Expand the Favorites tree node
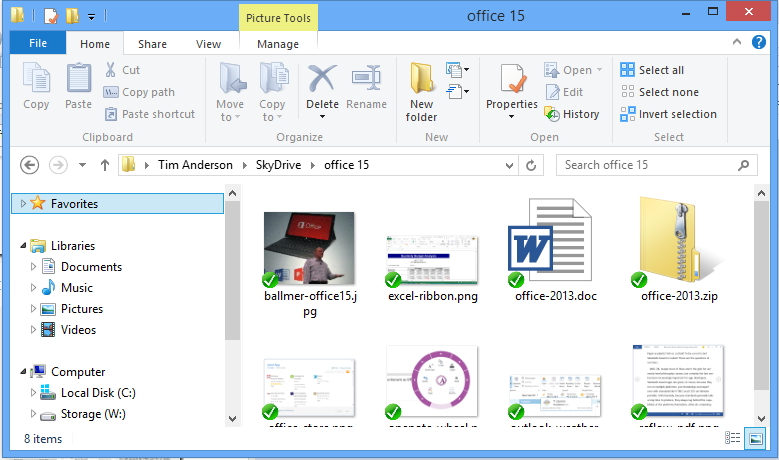 pyautogui.click(x=23, y=203)
